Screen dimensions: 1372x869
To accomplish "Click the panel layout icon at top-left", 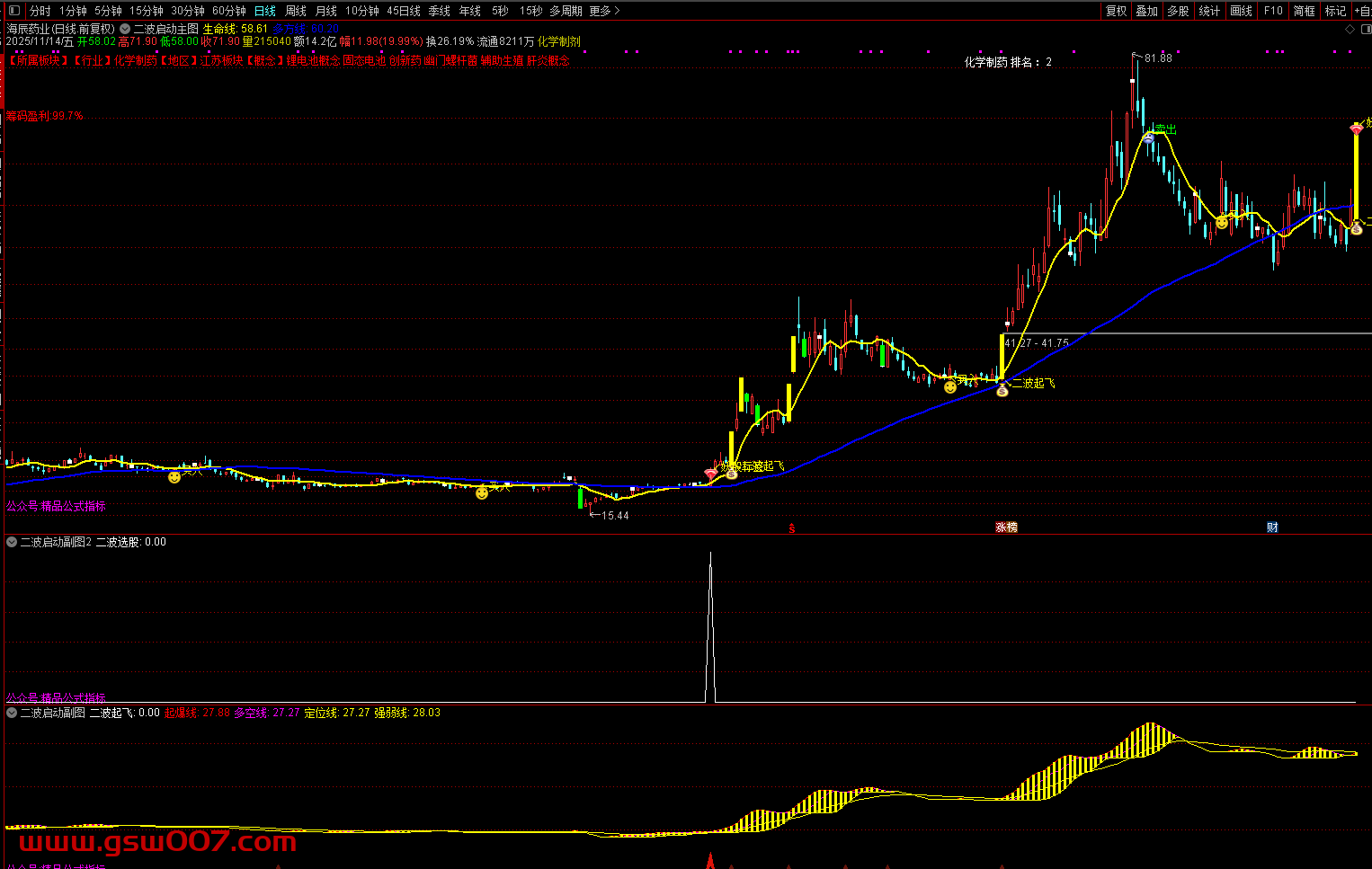I will click(x=13, y=11).
